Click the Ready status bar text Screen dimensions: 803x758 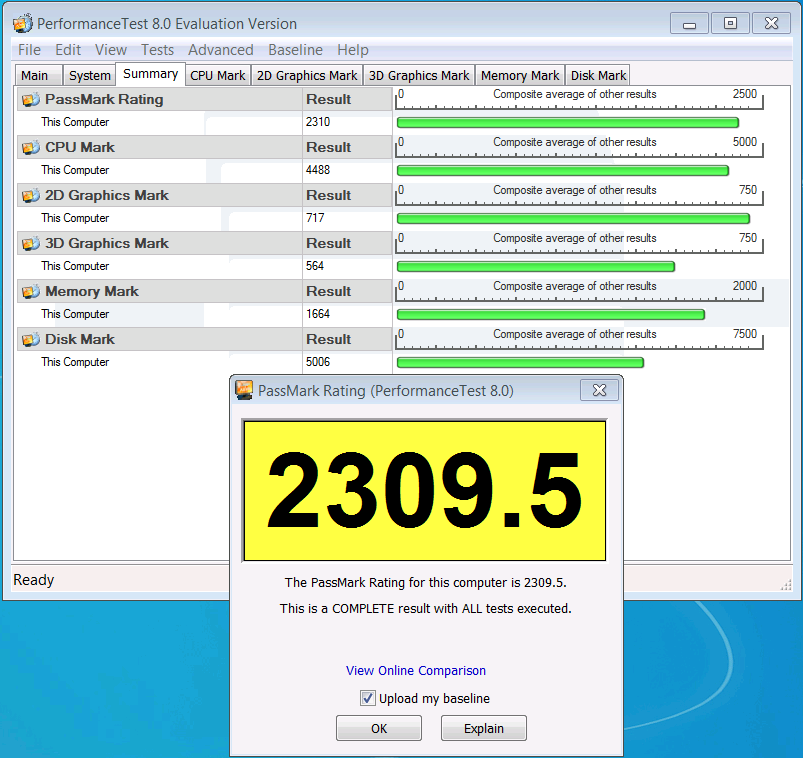click(x=34, y=580)
